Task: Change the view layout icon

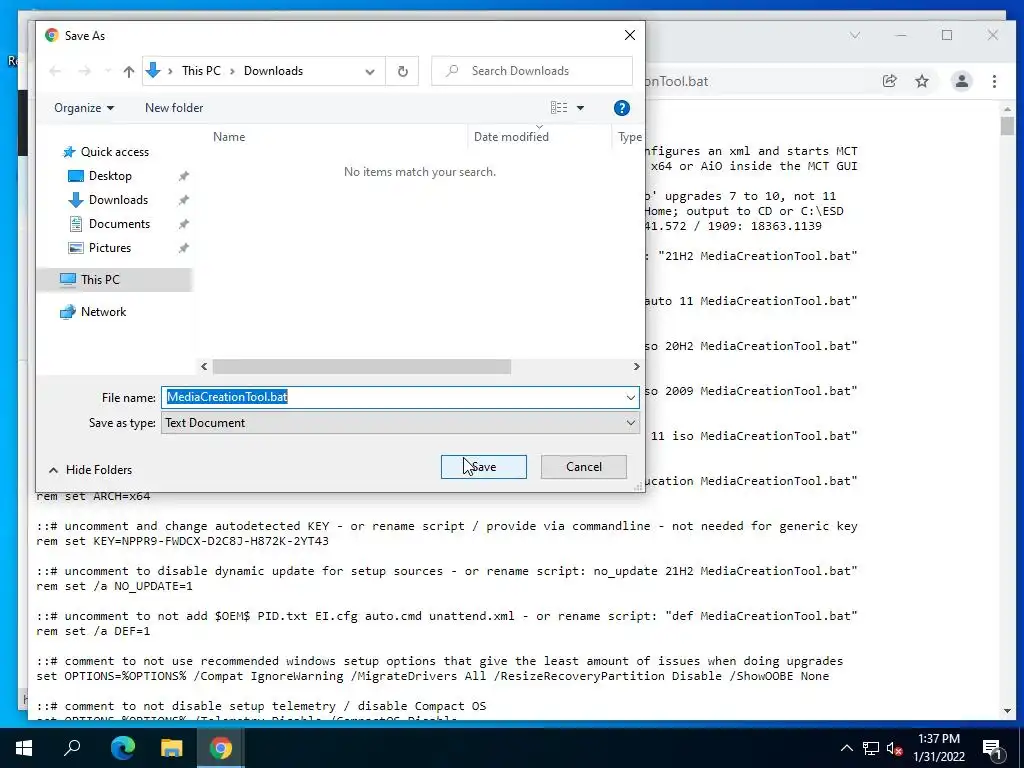Action: (559, 108)
